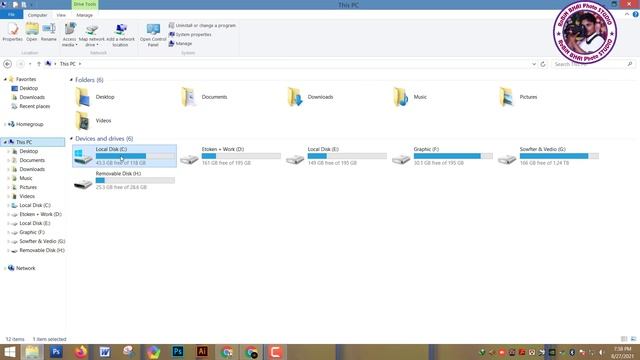Click the Rename ribbon icon
The height and width of the screenshot is (360, 640).
[49, 29]
